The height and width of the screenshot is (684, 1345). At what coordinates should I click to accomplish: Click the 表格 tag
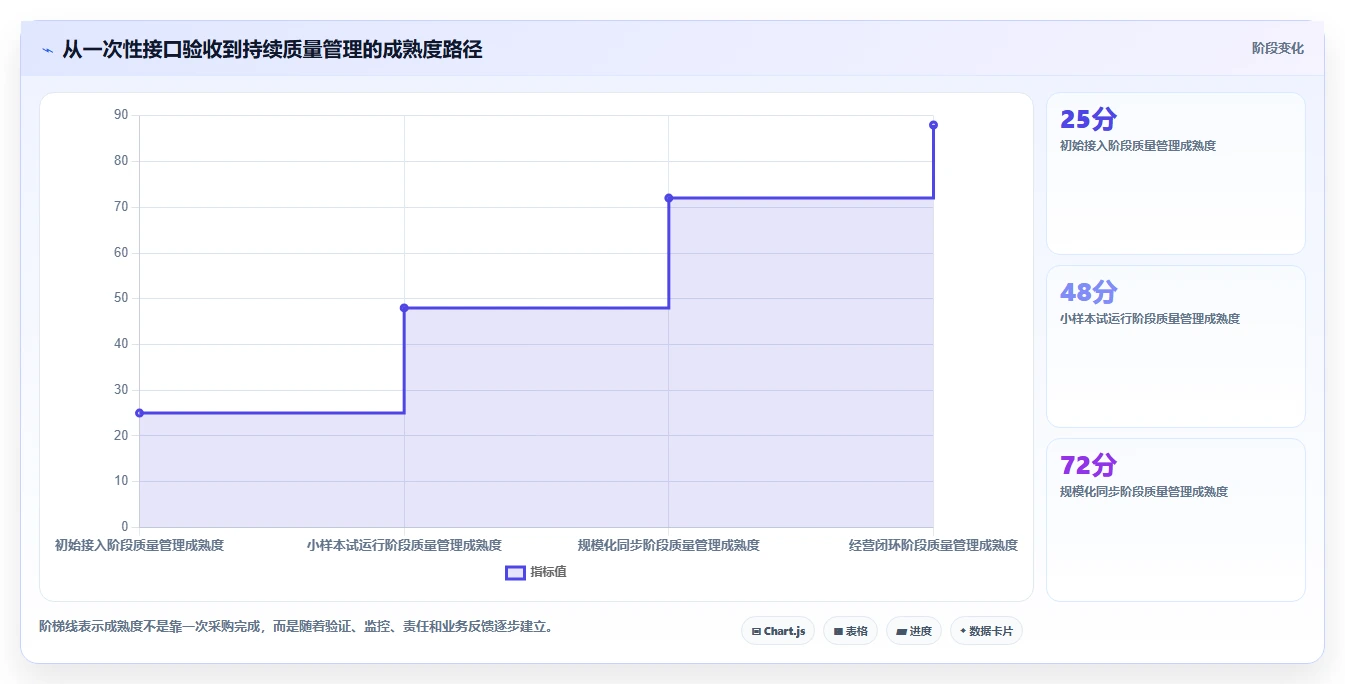[850, 631]
